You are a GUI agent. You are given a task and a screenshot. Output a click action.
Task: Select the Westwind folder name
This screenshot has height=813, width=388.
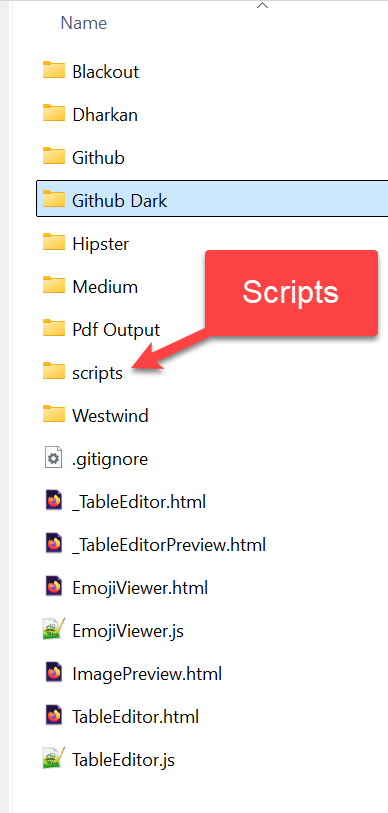coord(110,416)
